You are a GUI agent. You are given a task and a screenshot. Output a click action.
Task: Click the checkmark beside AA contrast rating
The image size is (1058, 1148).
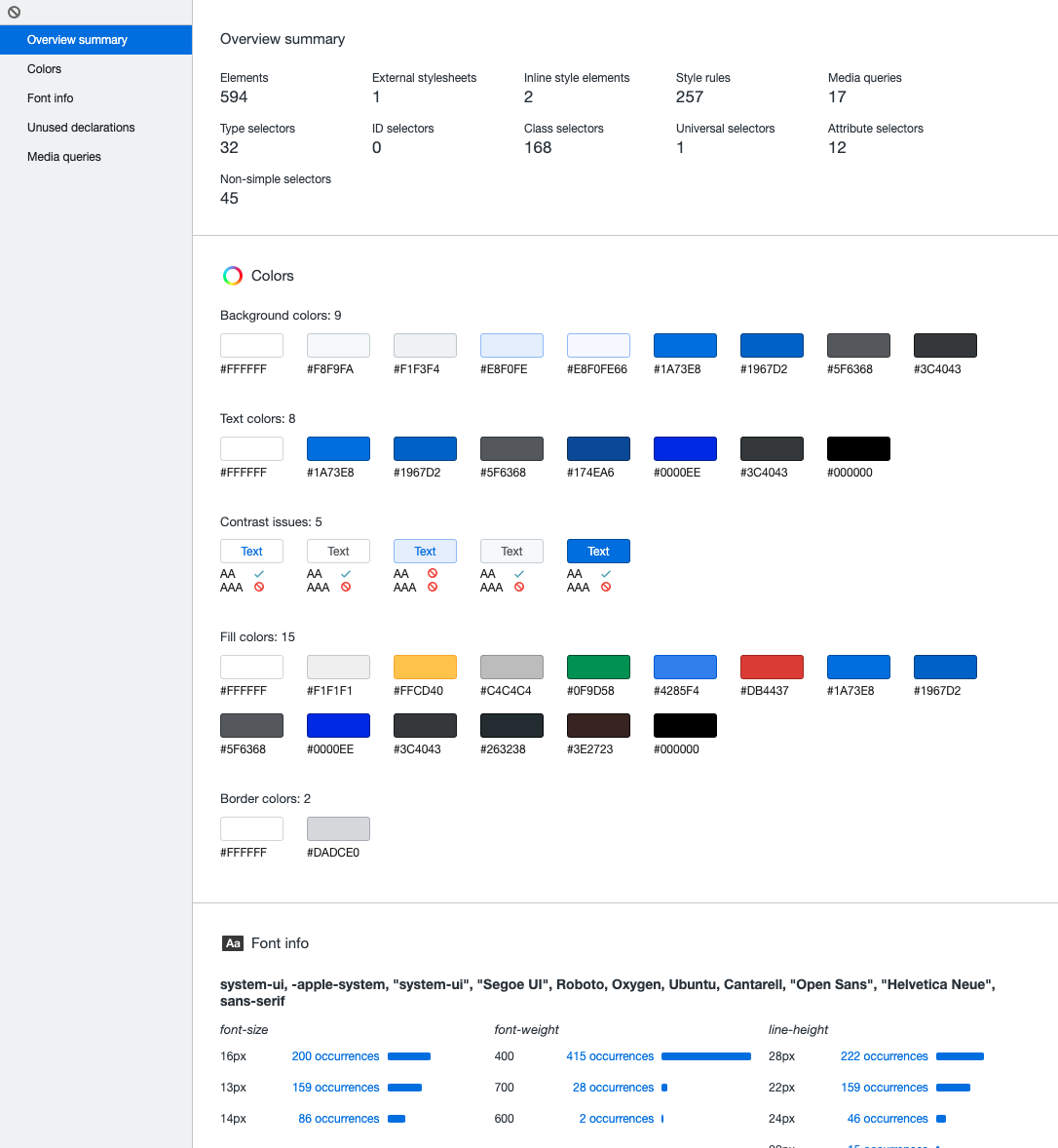point(258,574)
